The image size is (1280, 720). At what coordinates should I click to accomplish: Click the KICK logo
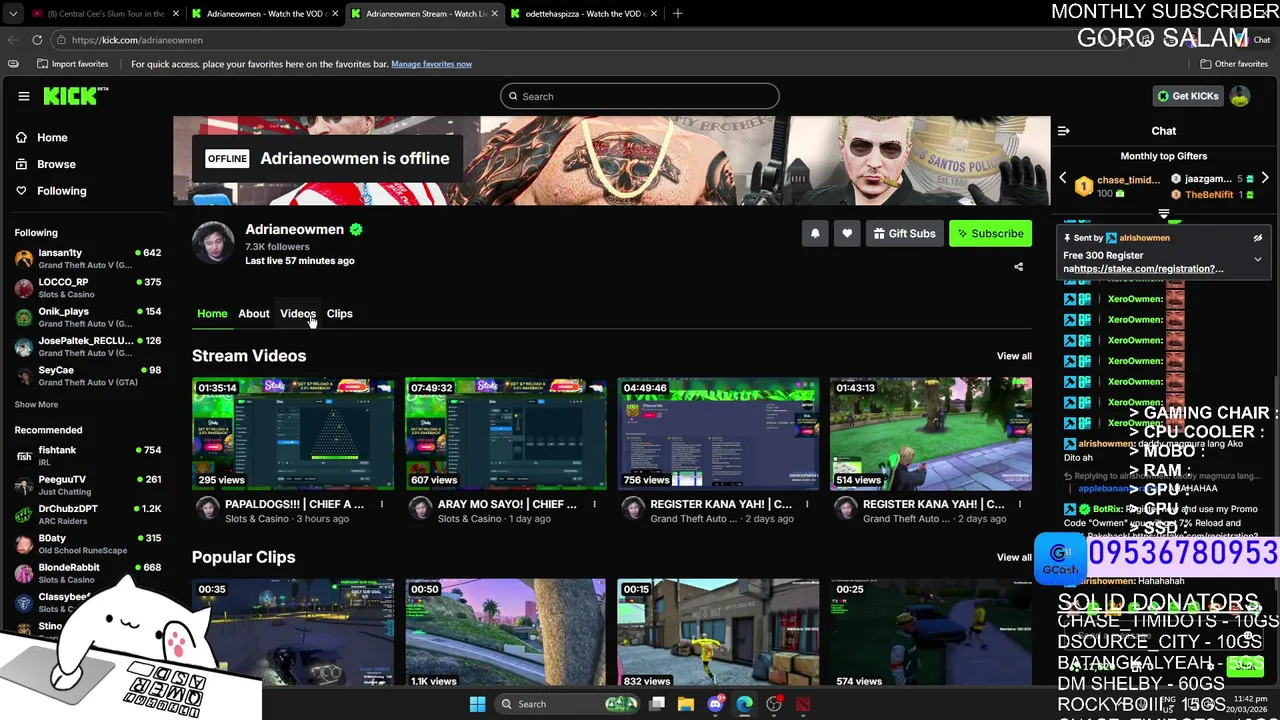coord(75,96)
